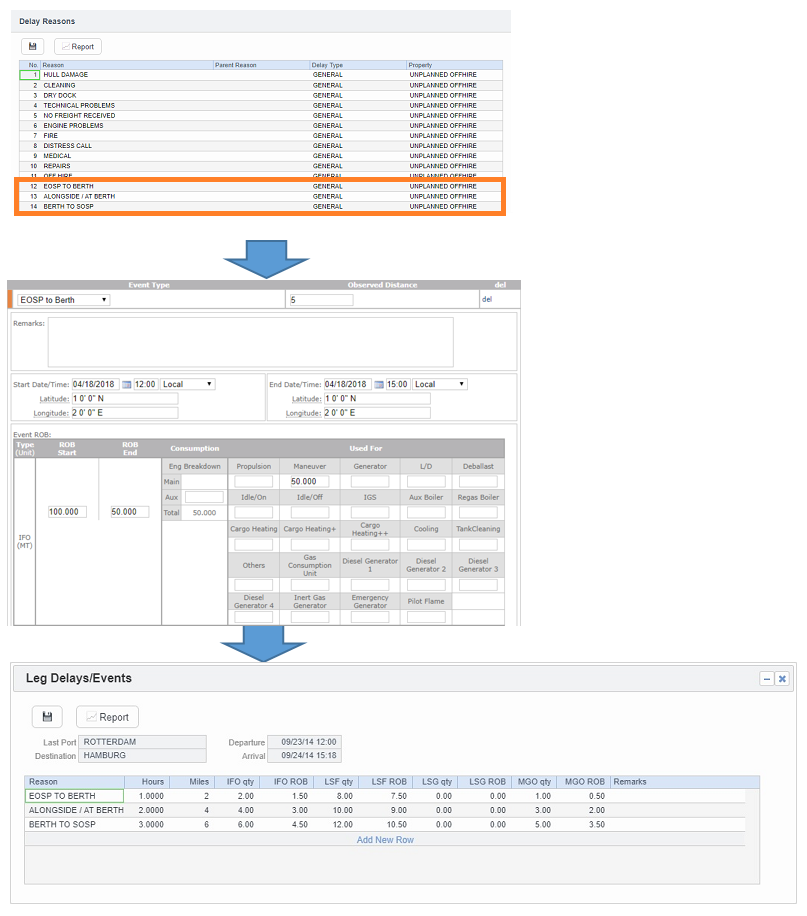
Task: Open the End Date calendar picker
Action: point(379,384)
